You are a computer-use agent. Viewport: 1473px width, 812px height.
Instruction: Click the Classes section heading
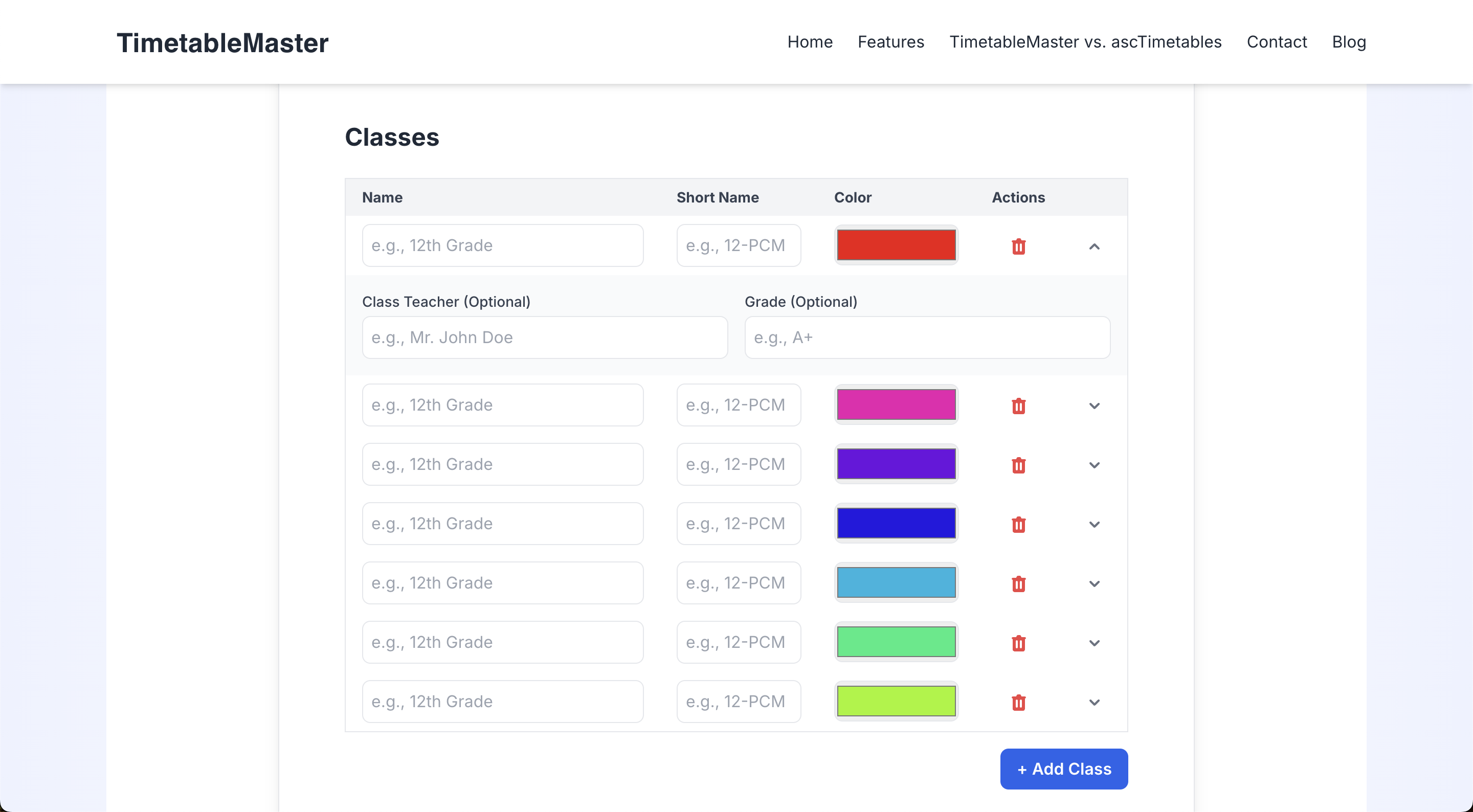click(392, 137)
